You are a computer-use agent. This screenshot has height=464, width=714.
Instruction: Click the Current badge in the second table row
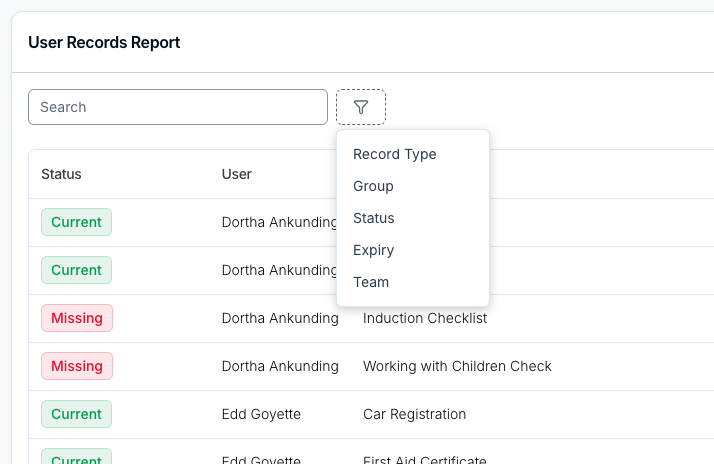click(x=76, y=270)
